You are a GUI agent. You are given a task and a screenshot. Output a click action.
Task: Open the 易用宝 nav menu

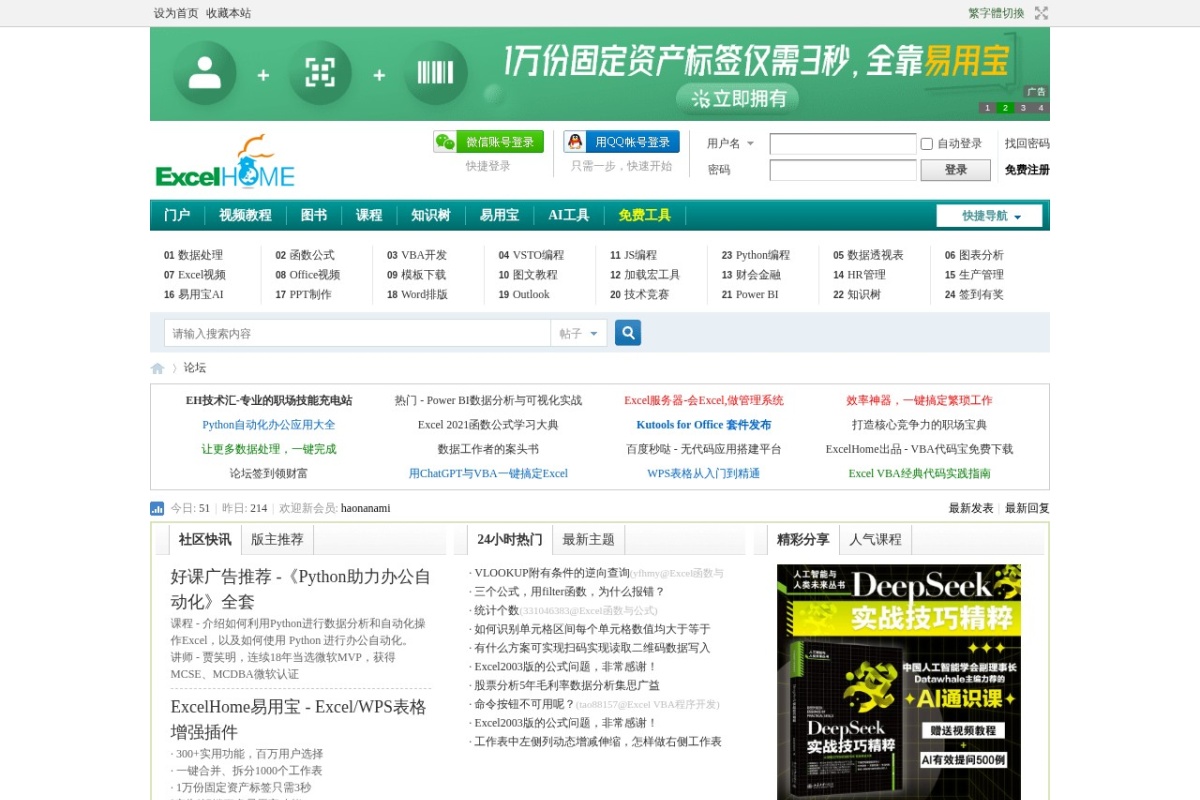(499, 215)
